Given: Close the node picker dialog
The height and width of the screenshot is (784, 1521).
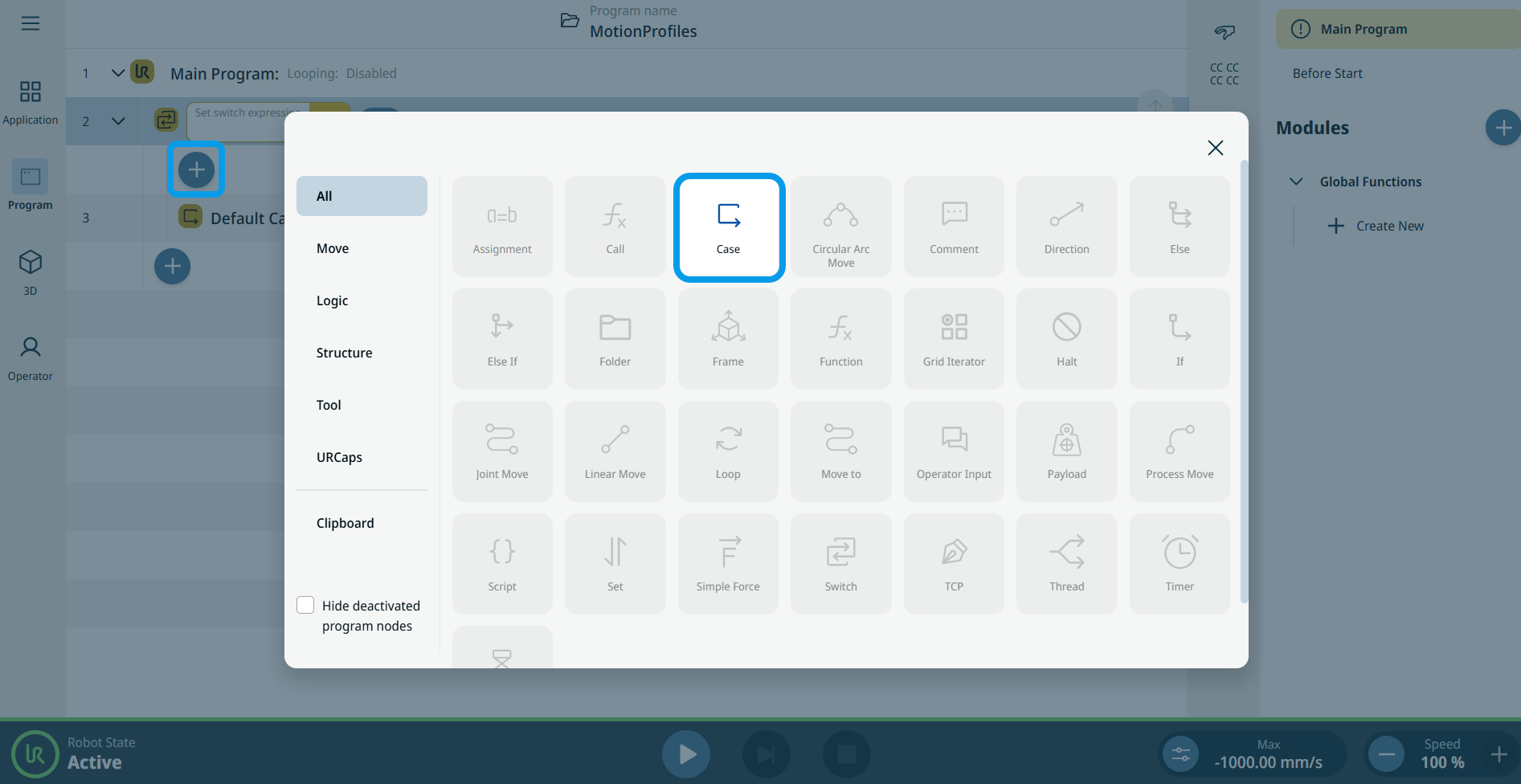Looking at the screenshot, I should click(x=1215, y=148).
